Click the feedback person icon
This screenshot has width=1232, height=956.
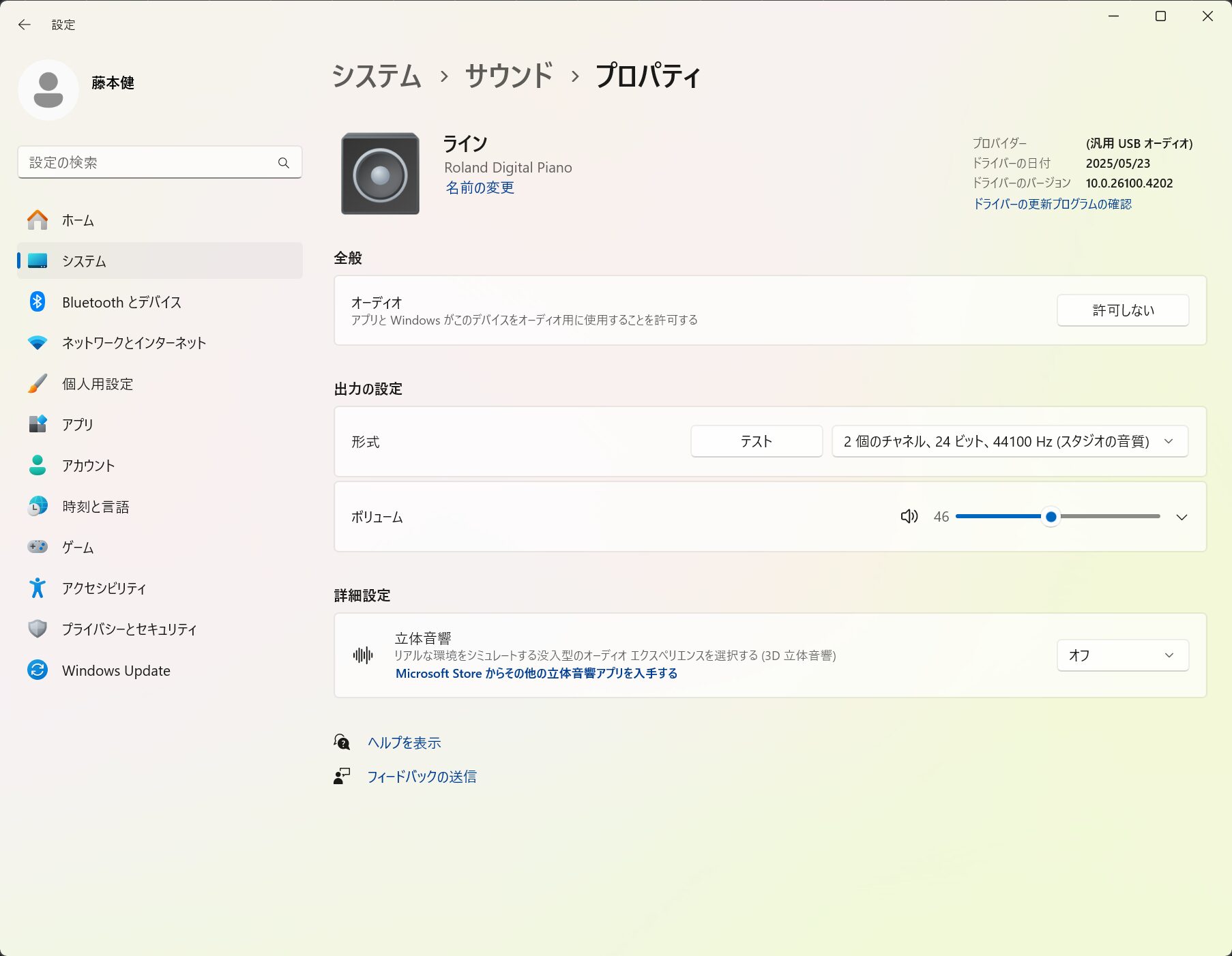[x=342, y=776]
